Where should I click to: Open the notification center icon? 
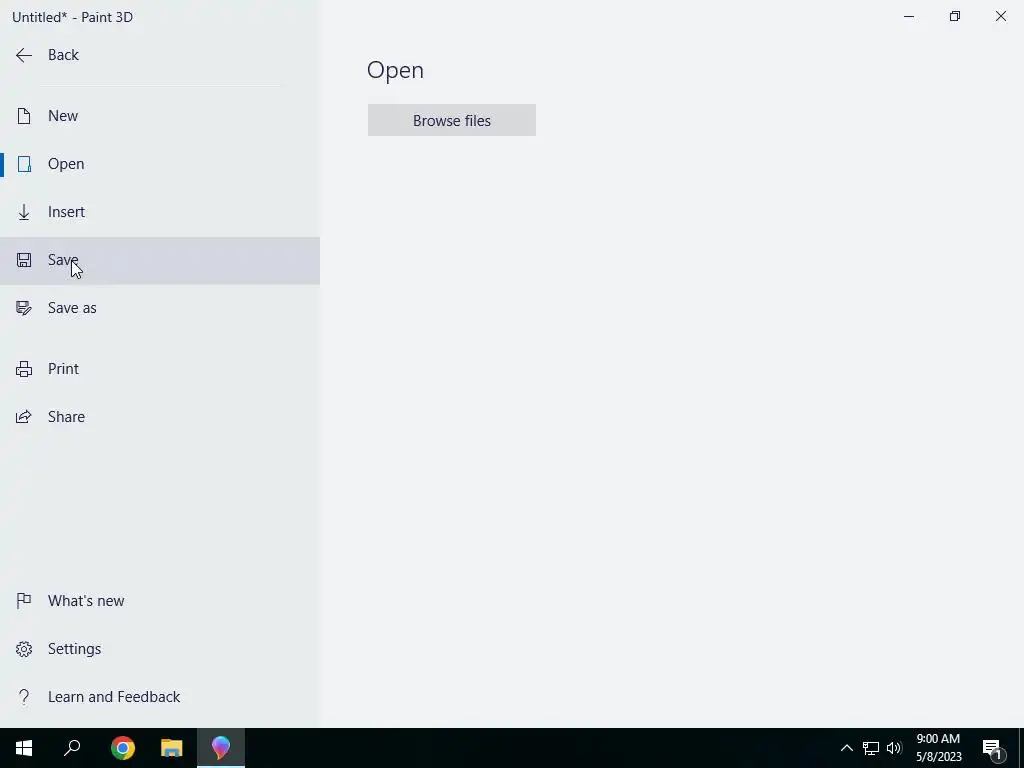click(993, 749)
